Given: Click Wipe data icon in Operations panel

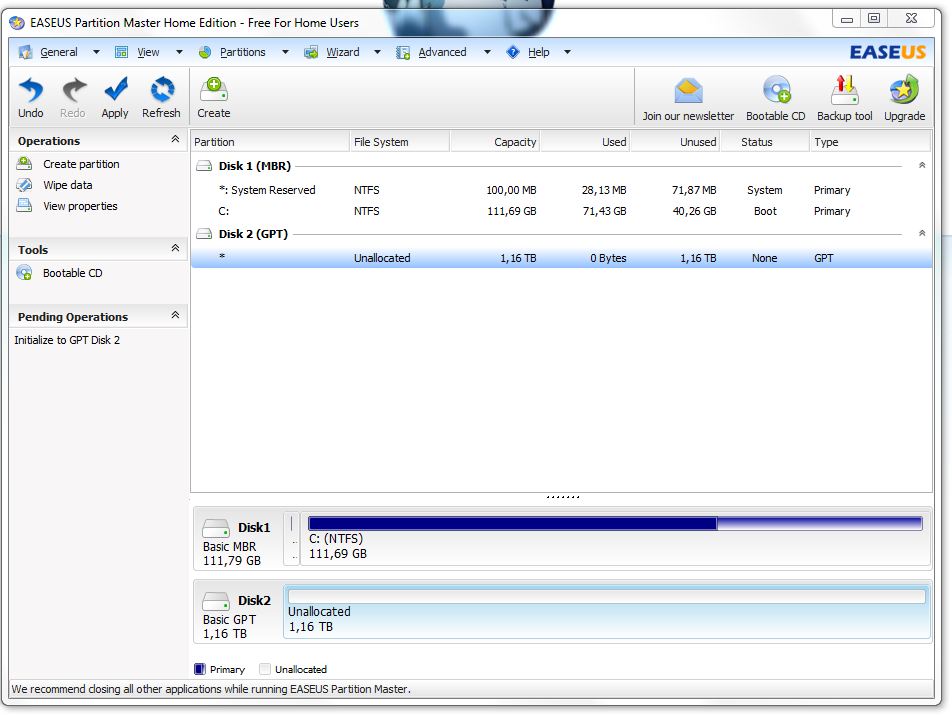Looking at the screenshot, I should click(24, 185).
